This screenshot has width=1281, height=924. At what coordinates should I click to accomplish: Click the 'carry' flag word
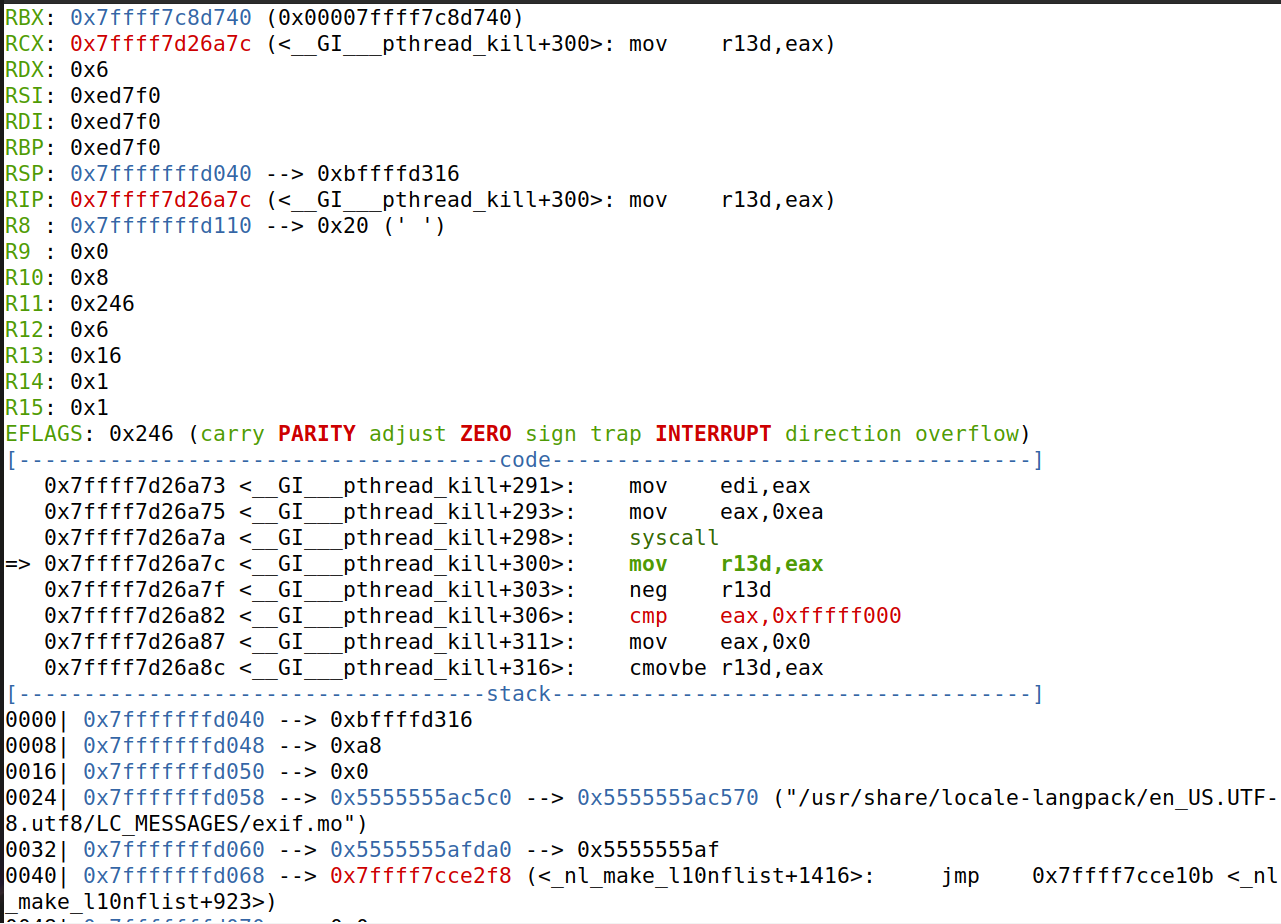(x=232, y=434)
